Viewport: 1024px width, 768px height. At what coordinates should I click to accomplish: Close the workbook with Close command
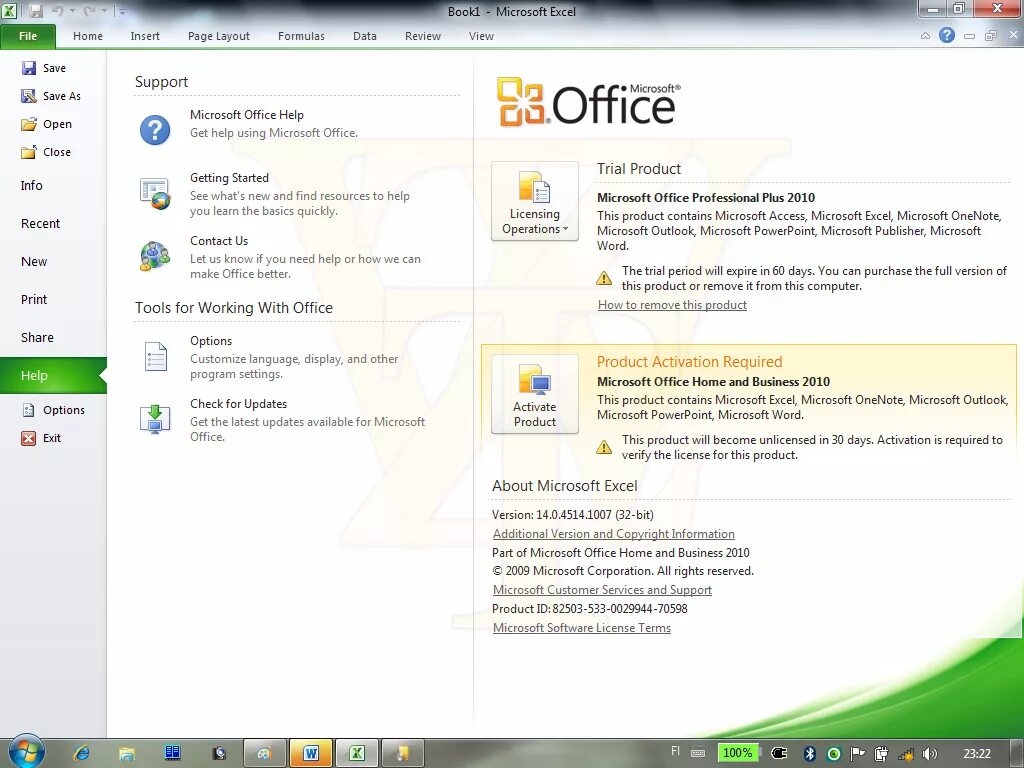tap(46, 152)
